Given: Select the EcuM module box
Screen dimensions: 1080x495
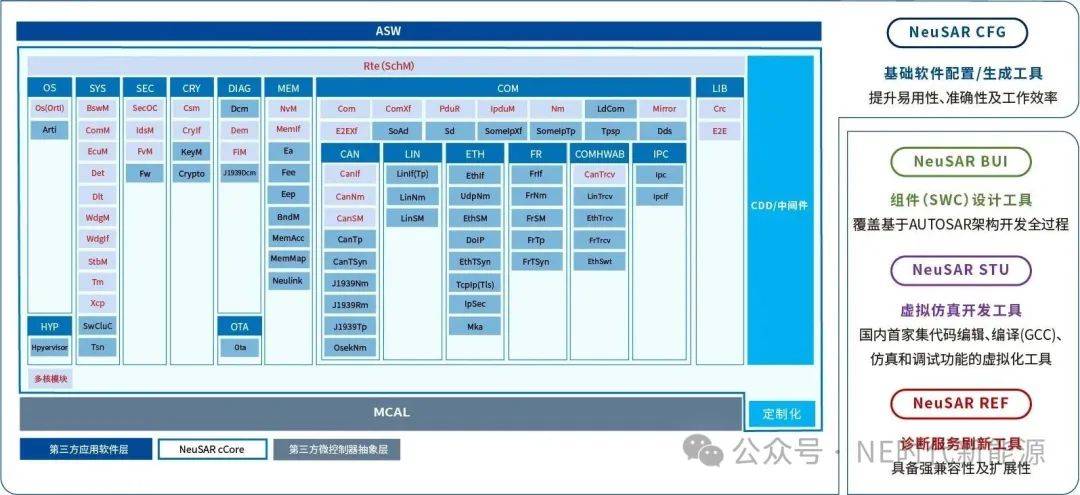Looking at the screenshot, I should [98, 151].
